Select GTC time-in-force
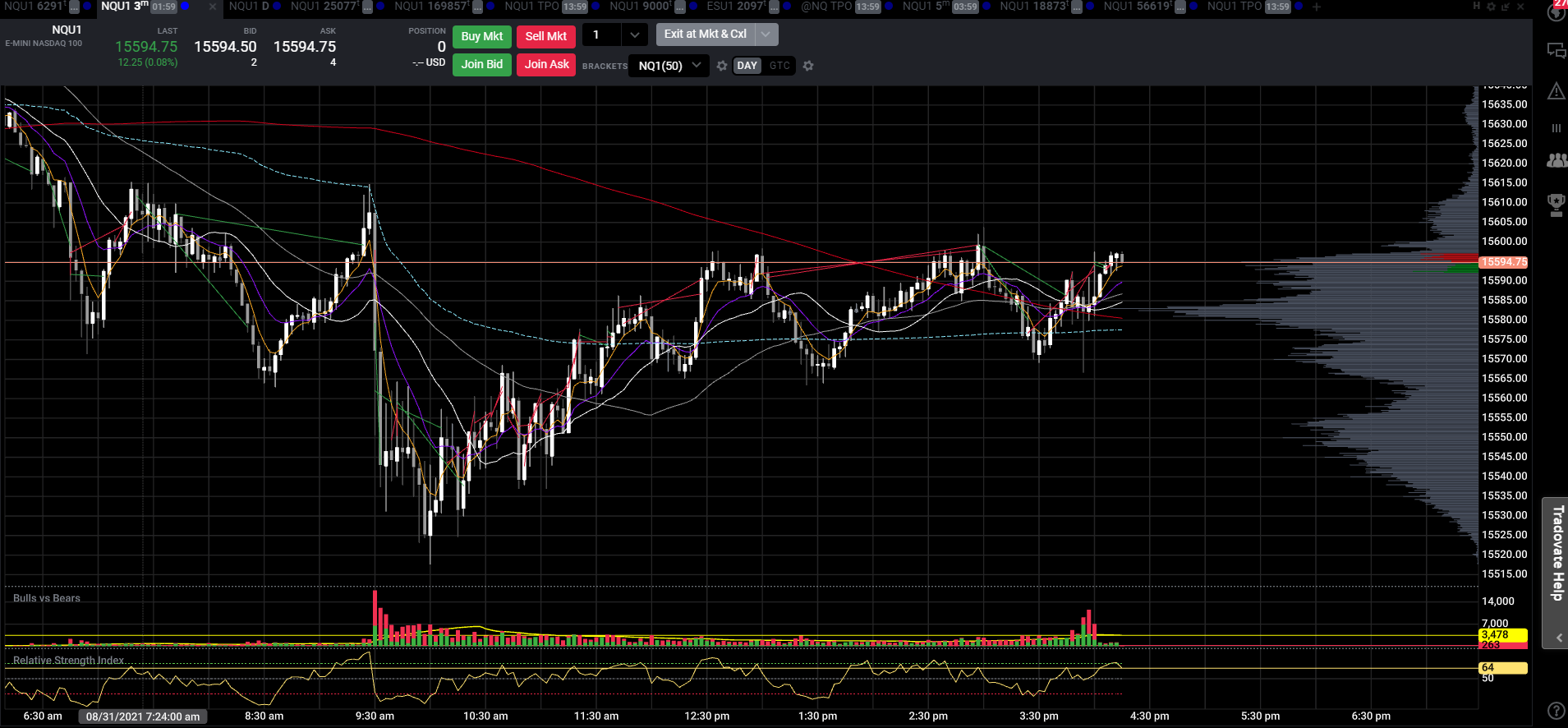The height and width of the screenshot is (728, 1568). (x=779, y=66)
